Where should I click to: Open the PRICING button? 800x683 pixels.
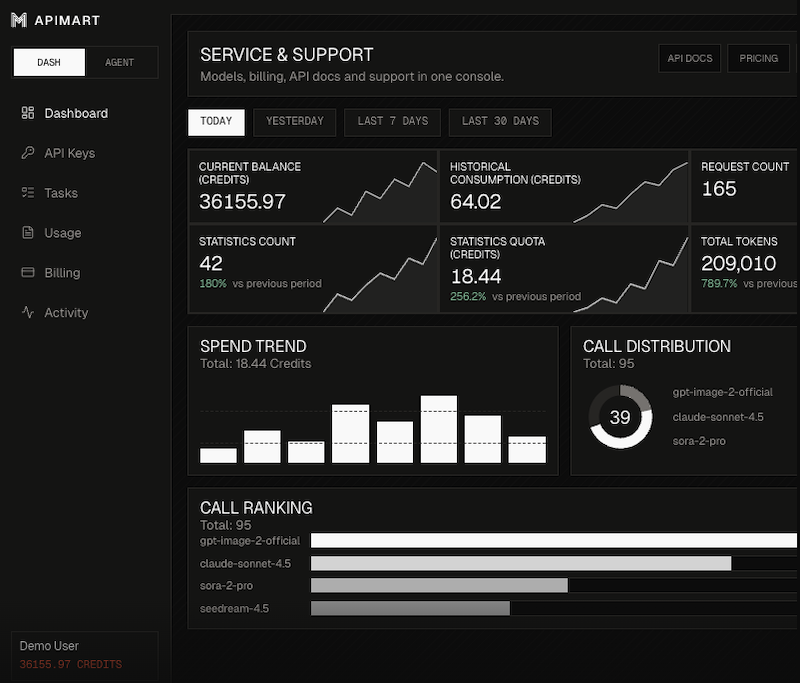click(758, 58)
